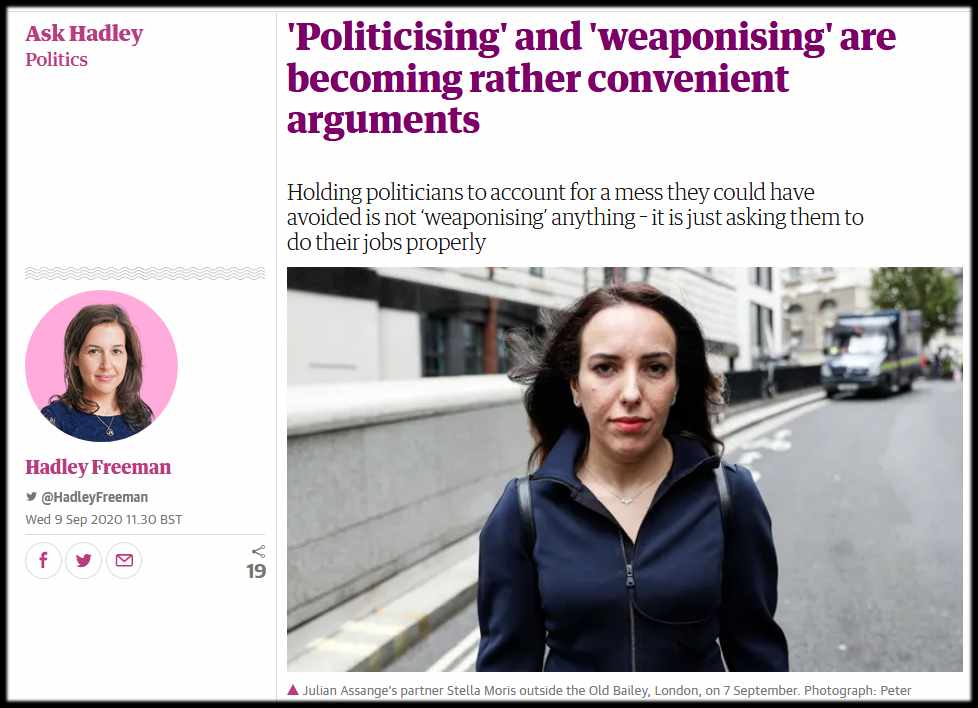Click the share count icon above 19

pyautogui.click(x=258, y=551)
